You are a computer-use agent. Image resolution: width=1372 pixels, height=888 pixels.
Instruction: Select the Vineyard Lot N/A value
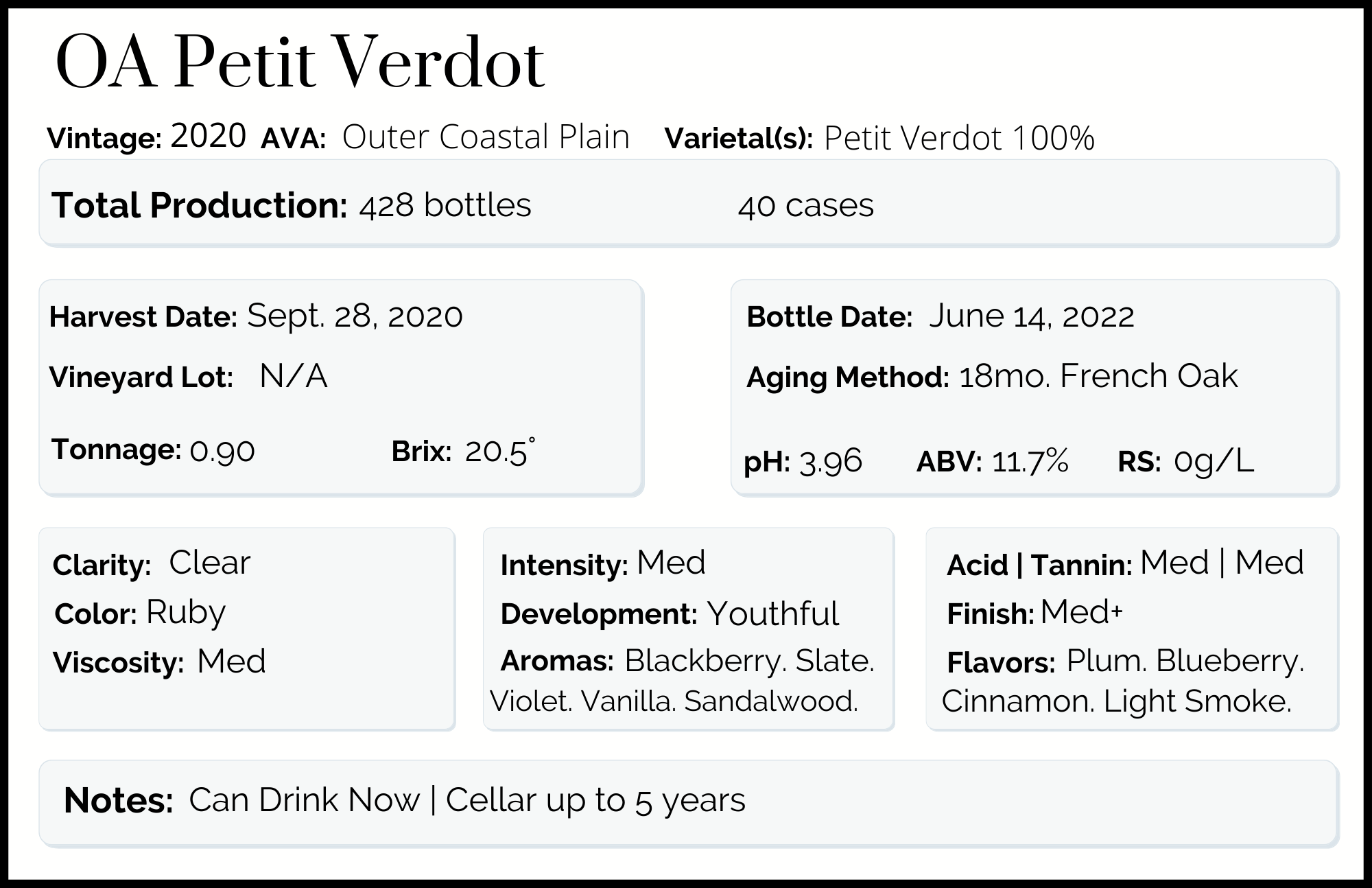pyautogui.click(x=294, y=376)
